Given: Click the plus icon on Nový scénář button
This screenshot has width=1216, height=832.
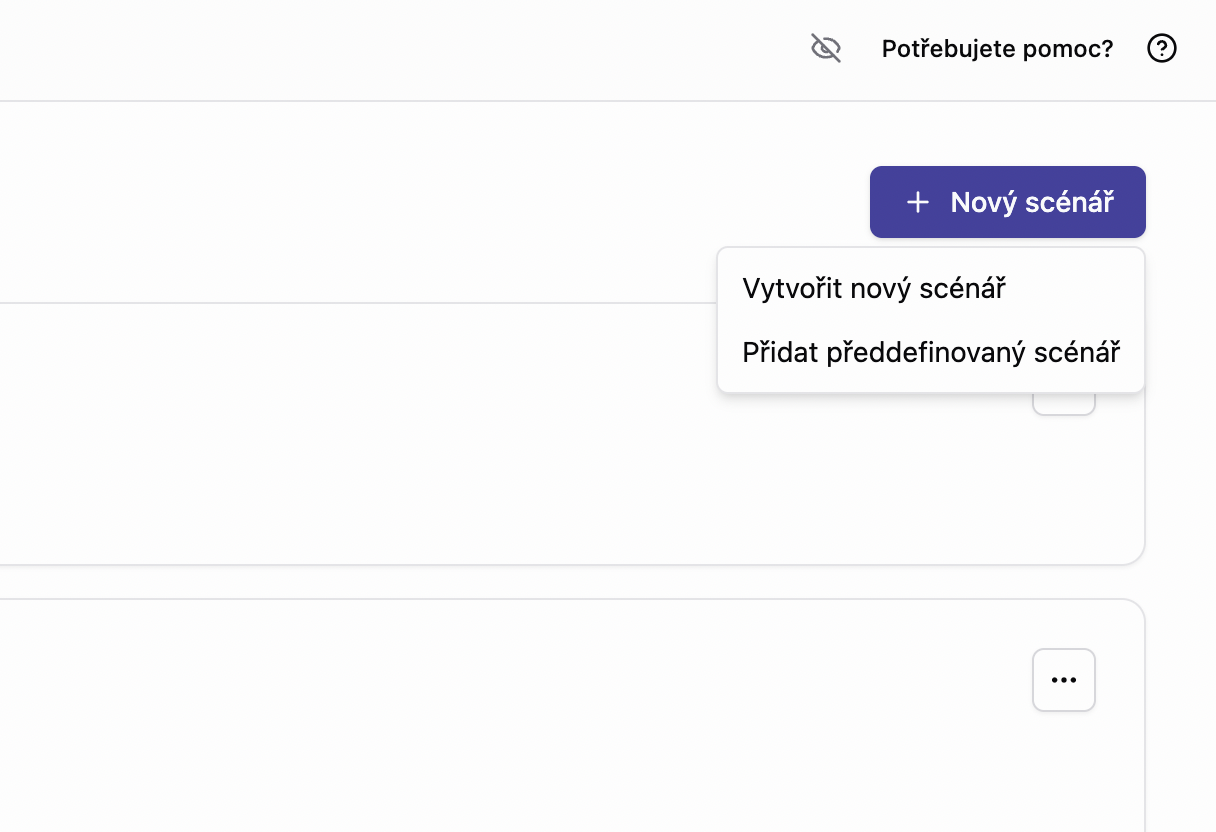Looking at the screenshot, I should point(918,202).
